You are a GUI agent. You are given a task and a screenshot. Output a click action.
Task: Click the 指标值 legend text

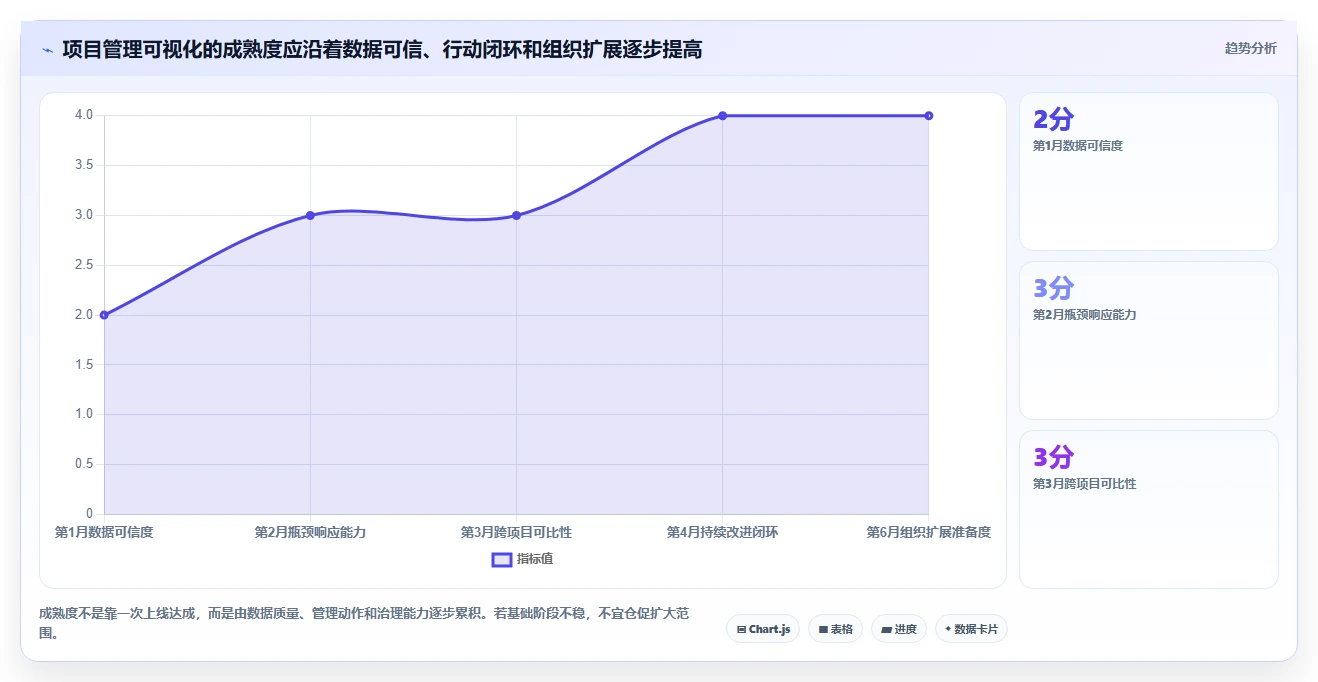pos(535,559)
